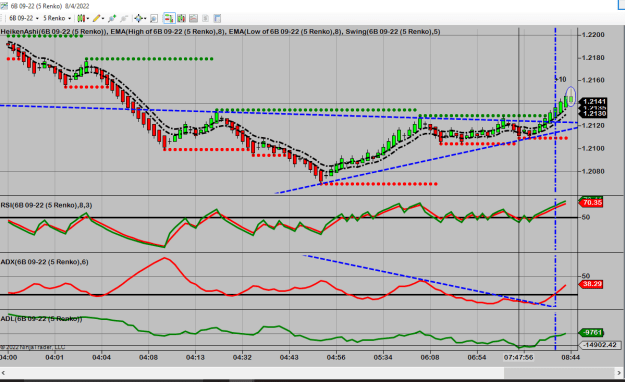Click the scrollbar right arrow

(619, 373)
